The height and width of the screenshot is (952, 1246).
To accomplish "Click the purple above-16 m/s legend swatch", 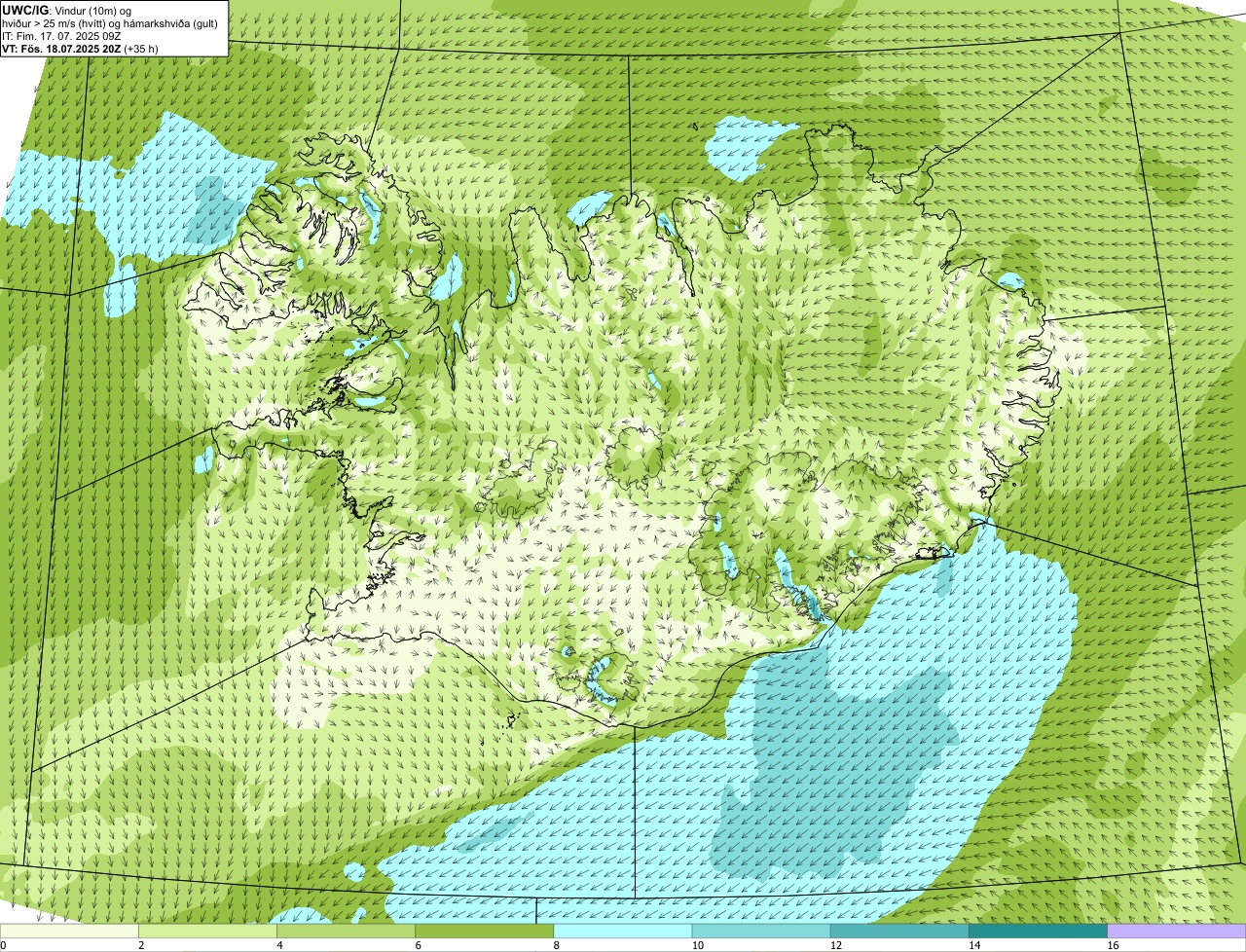I will click(1177, 932).
